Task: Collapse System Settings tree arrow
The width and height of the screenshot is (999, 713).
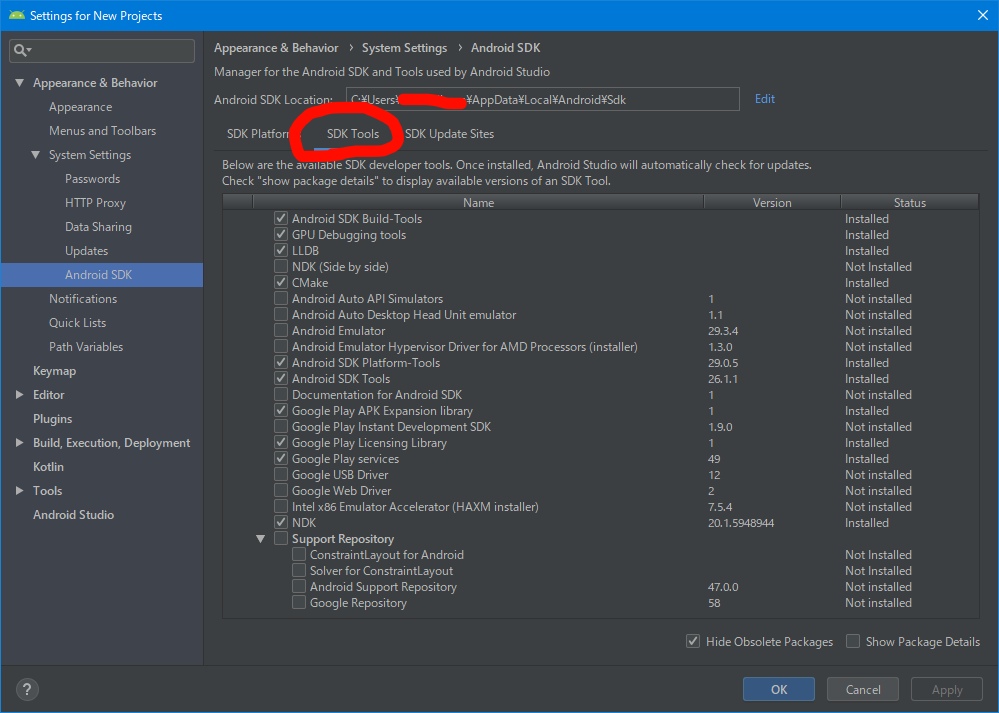Action: pos(36,155)
